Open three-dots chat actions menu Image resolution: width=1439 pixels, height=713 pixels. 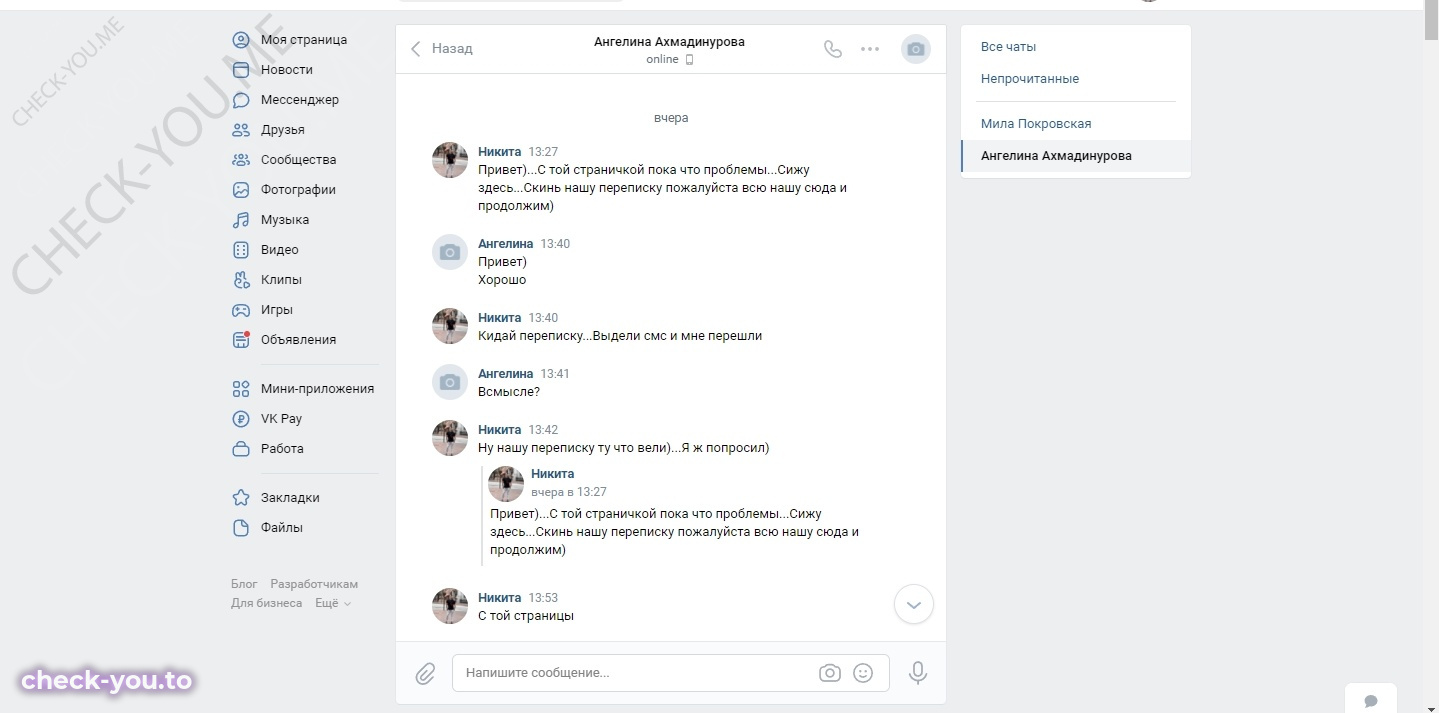(870, 49)
